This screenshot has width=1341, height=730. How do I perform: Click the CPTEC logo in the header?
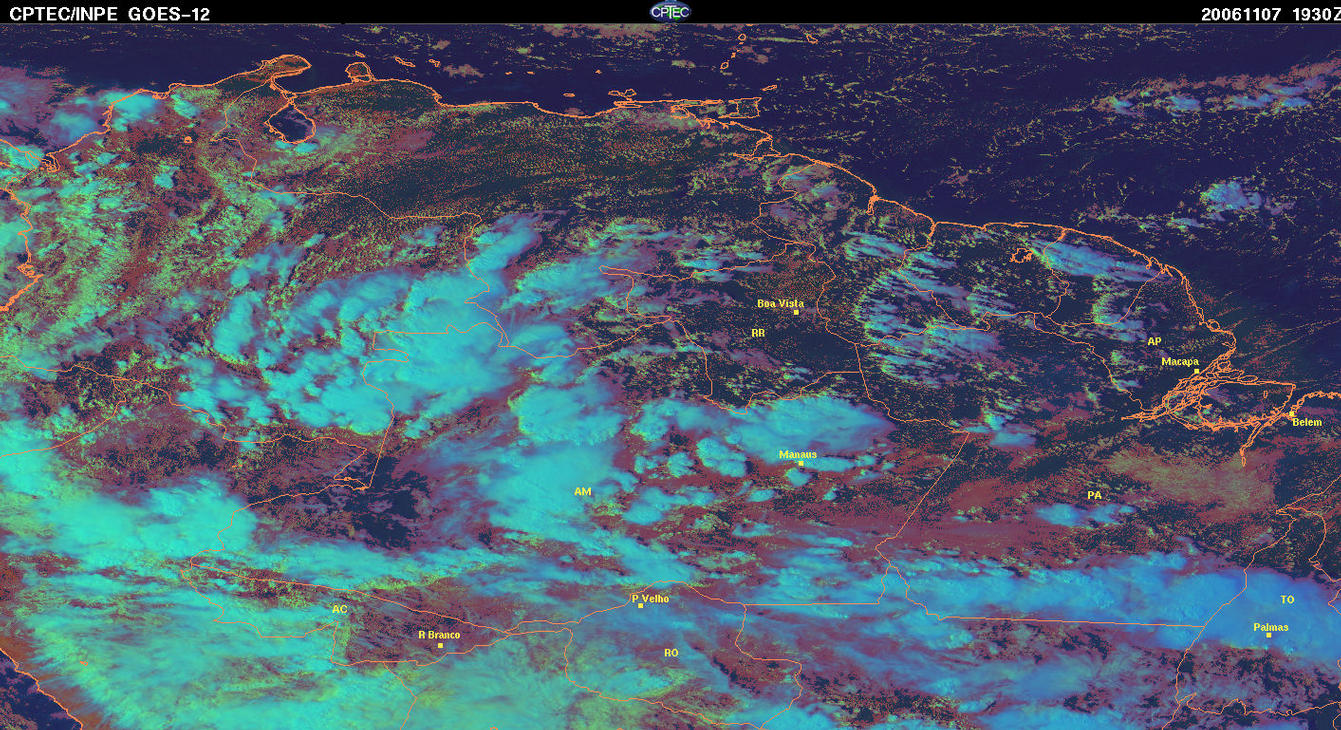pos(670,11)
